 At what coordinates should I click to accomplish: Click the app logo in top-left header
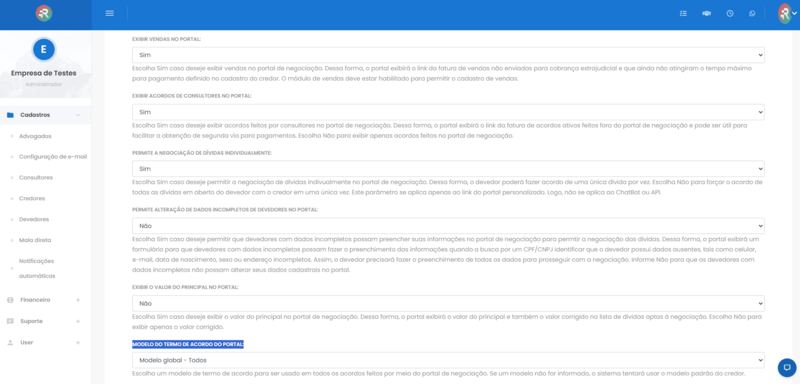click(x=44, y=13)
